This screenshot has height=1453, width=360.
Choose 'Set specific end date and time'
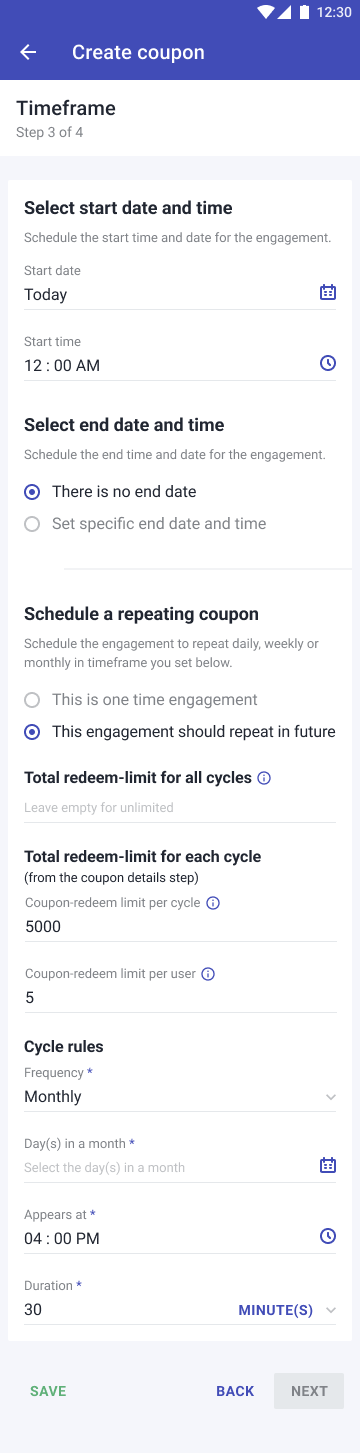click(x=145, y=524)
